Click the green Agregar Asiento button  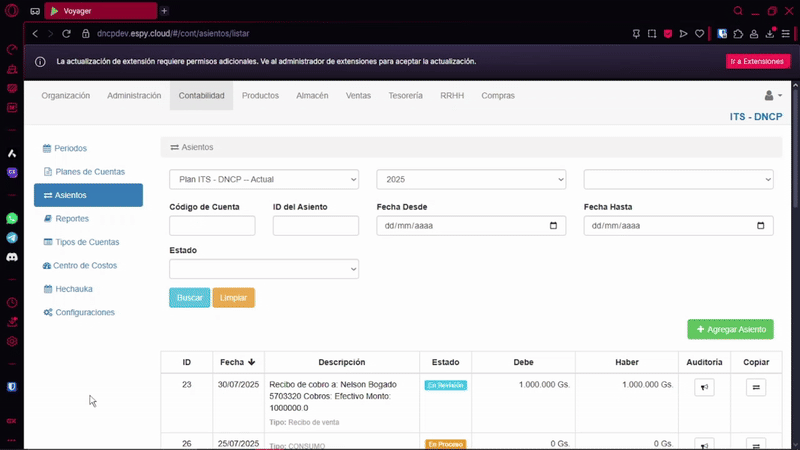(730, 329)
